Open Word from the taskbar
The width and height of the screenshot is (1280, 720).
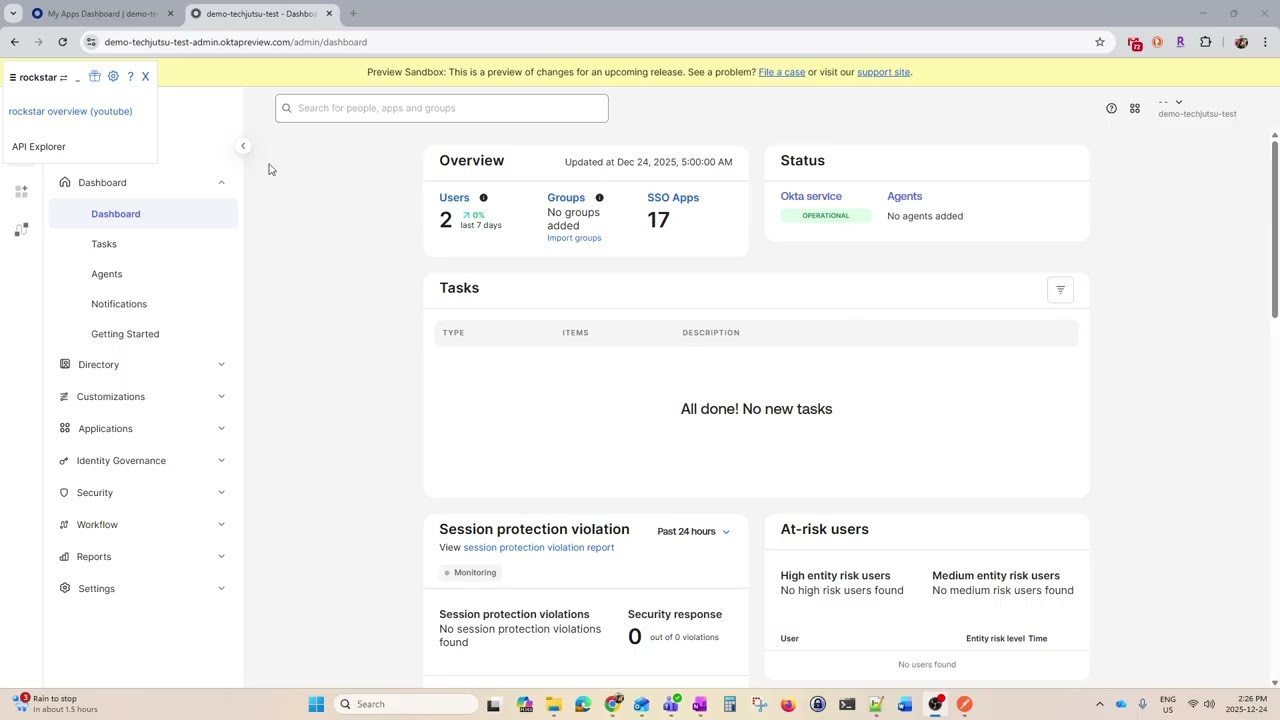[x=905, y=704]
